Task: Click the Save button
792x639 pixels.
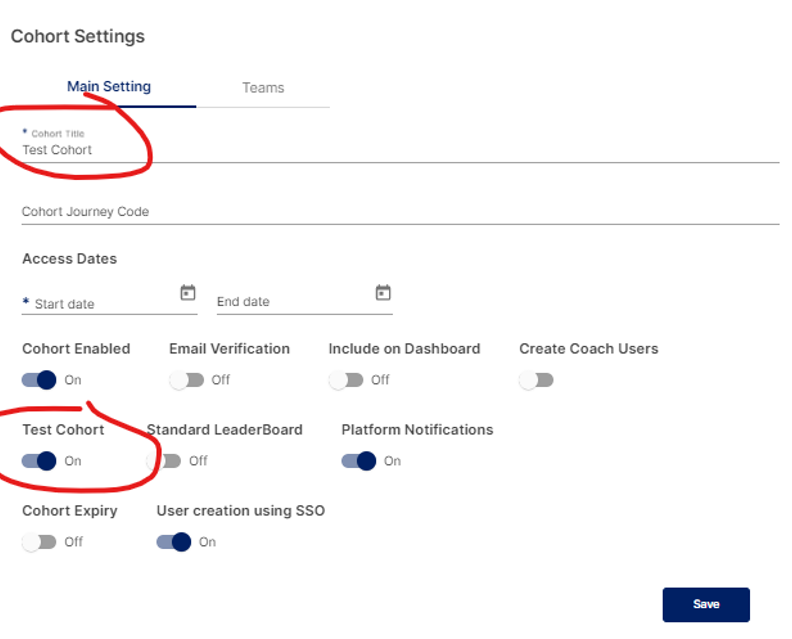Action: (706, 605)
